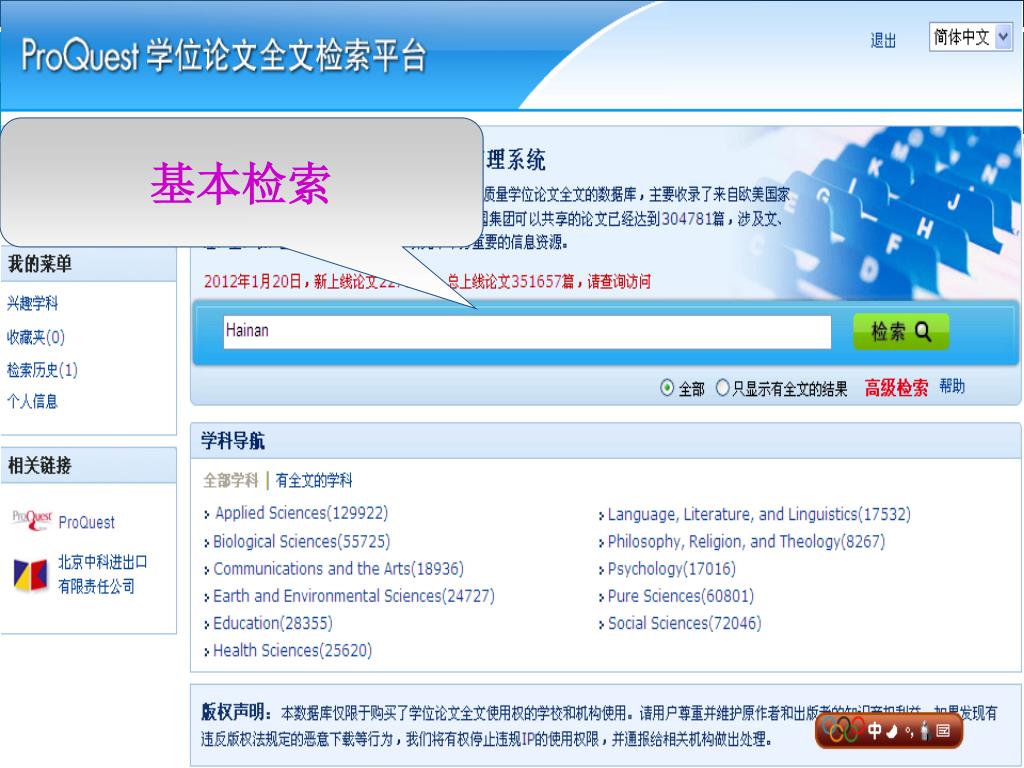
Task: Browse Pure Sciences(60801) subject
Action: (680, 596)
